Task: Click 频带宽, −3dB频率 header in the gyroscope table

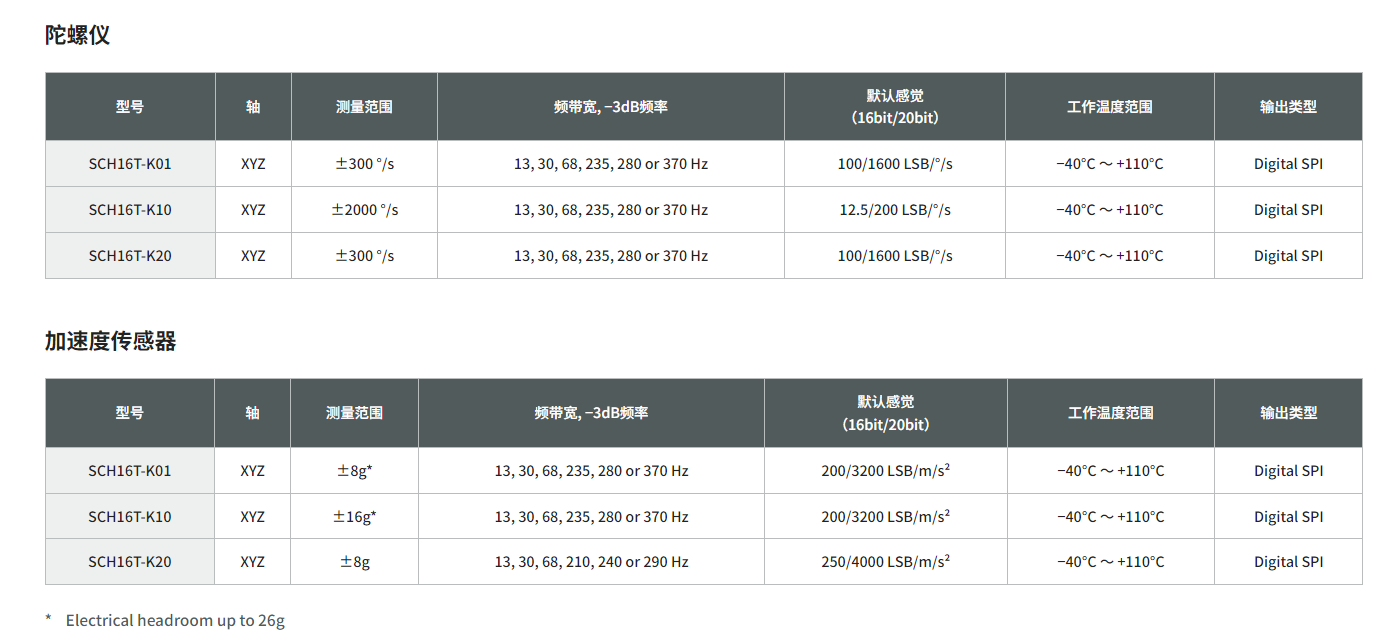Action: [x=610, y=107]
